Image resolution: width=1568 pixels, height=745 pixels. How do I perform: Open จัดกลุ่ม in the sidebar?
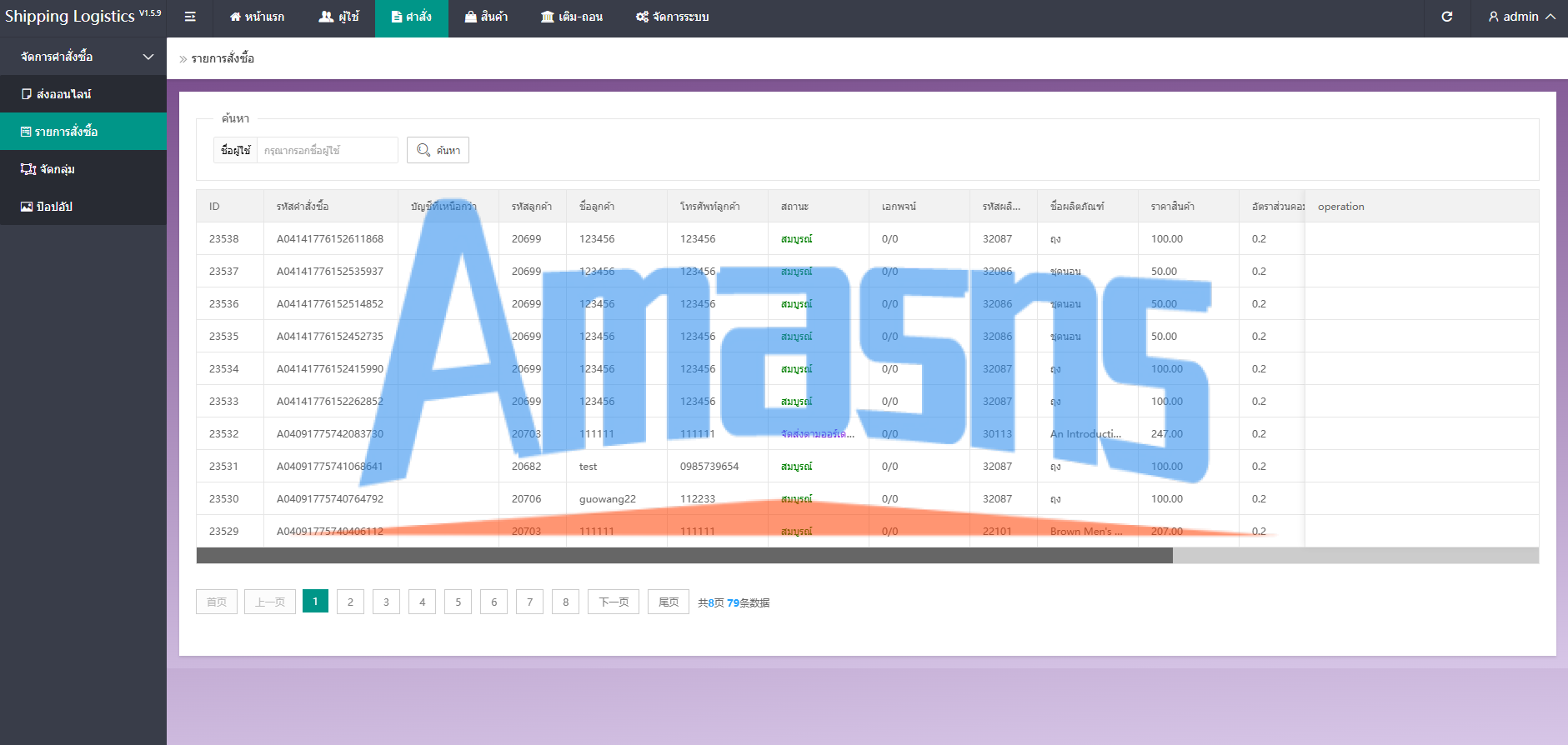(83, 169)
